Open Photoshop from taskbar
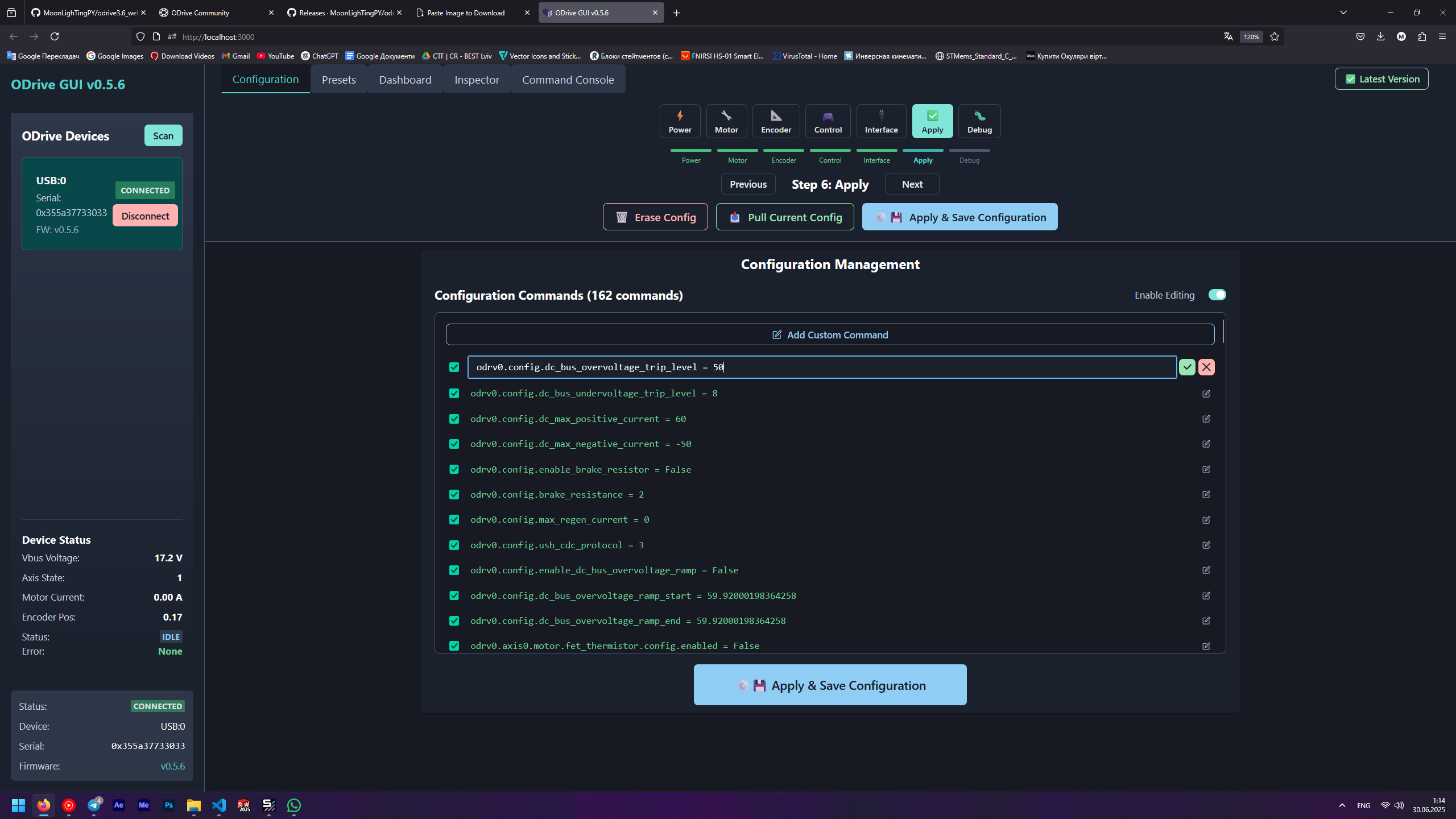This screenshot has height=819, width=1456. point(169,805)
